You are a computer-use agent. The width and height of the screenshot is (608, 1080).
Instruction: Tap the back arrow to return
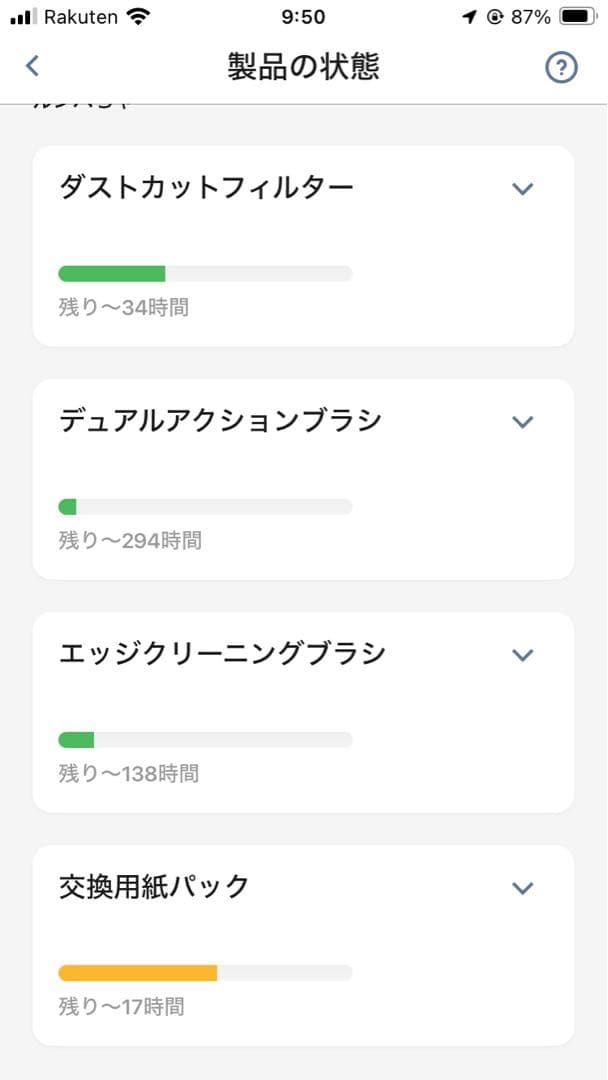click(32, 65)
